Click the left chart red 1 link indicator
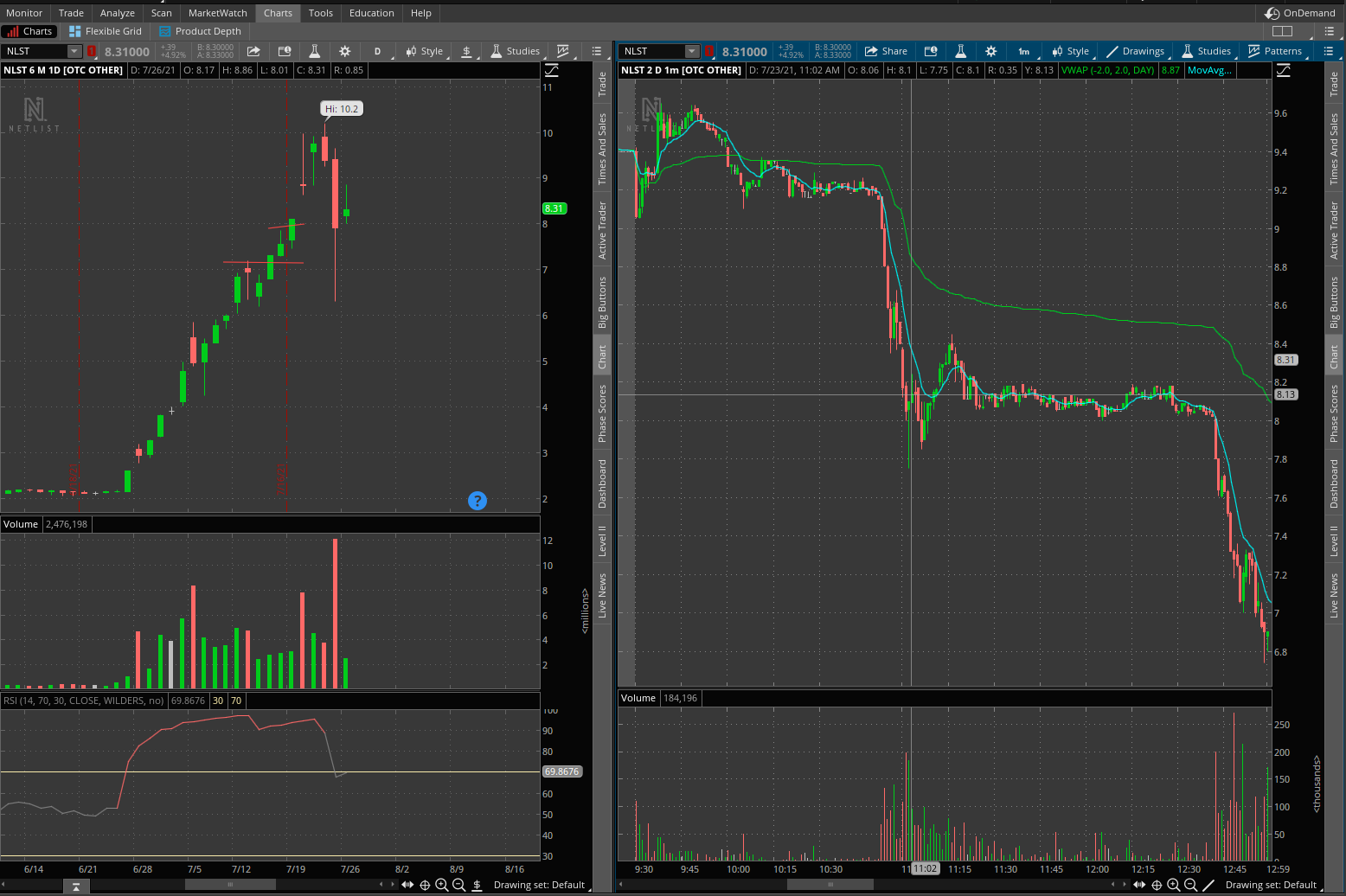1346x896 pixels. coord(92,51)
